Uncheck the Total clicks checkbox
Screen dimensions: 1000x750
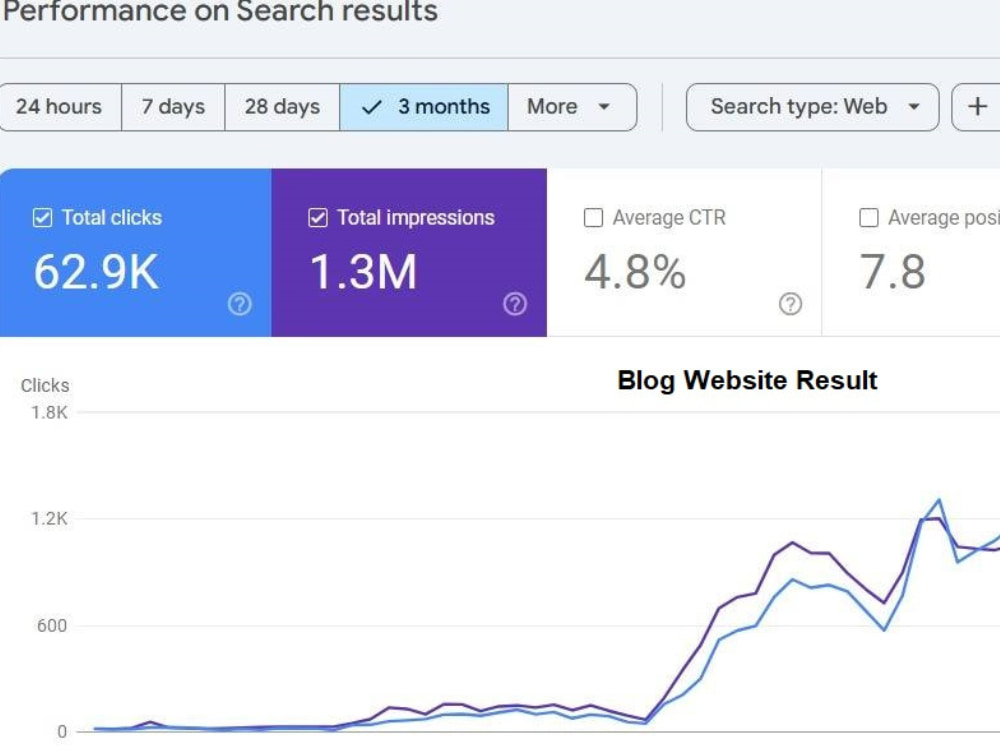[42, 217]
